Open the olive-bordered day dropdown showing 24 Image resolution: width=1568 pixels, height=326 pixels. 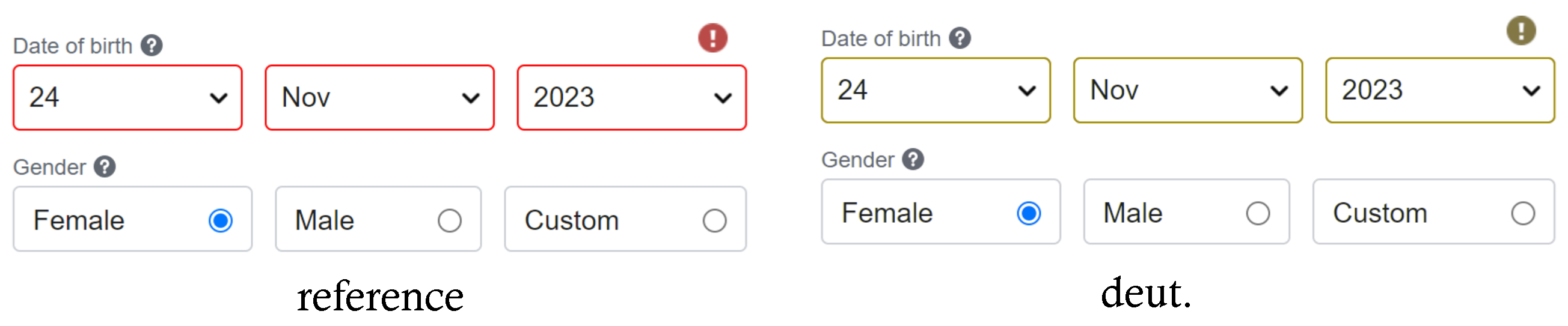coord(936,90)
